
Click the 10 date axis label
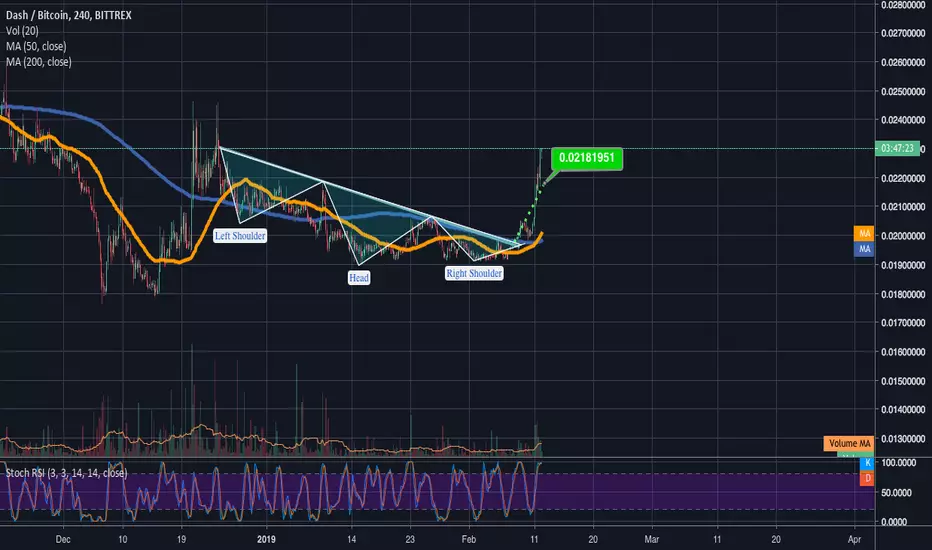(122, 539)
